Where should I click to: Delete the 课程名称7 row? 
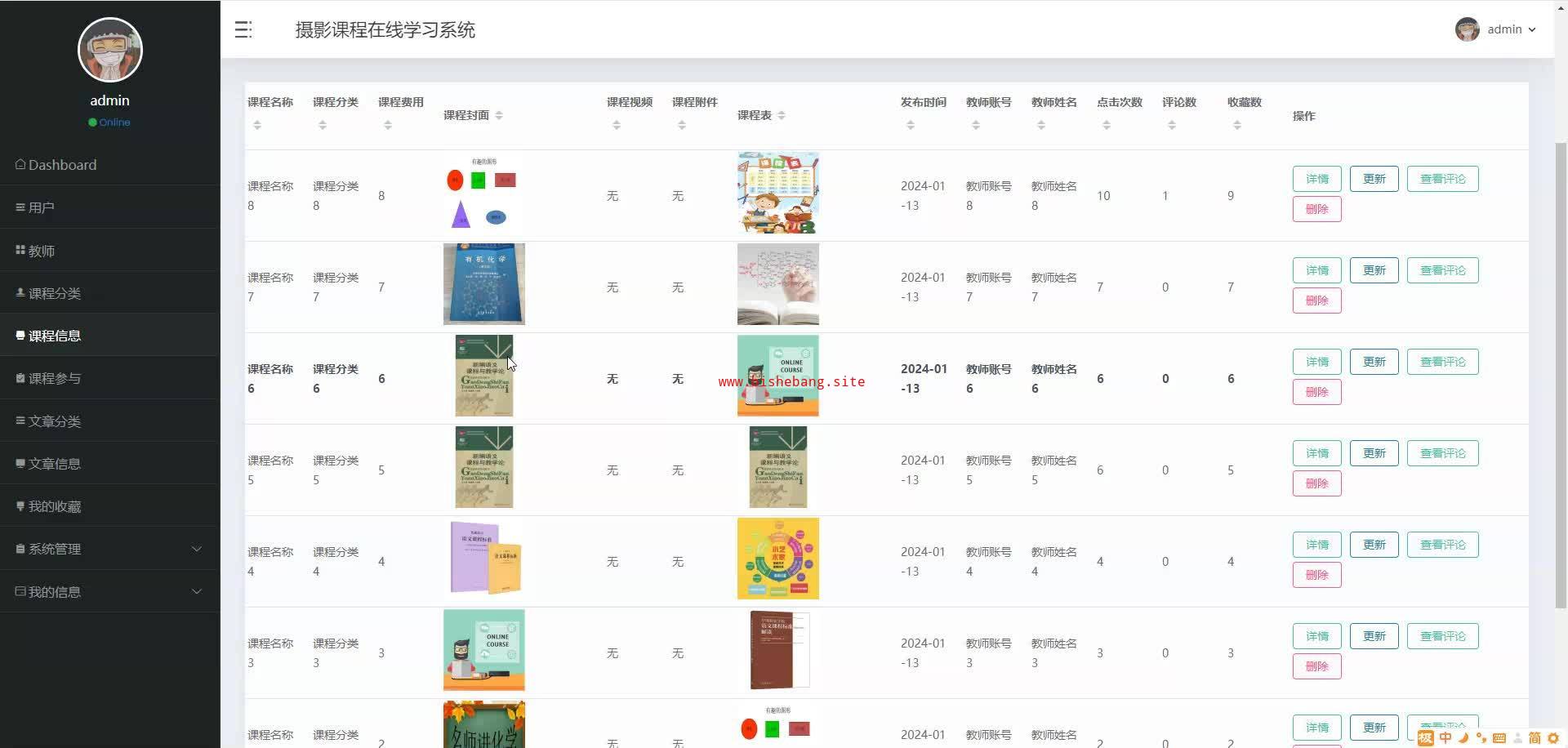pos(1316,301)
